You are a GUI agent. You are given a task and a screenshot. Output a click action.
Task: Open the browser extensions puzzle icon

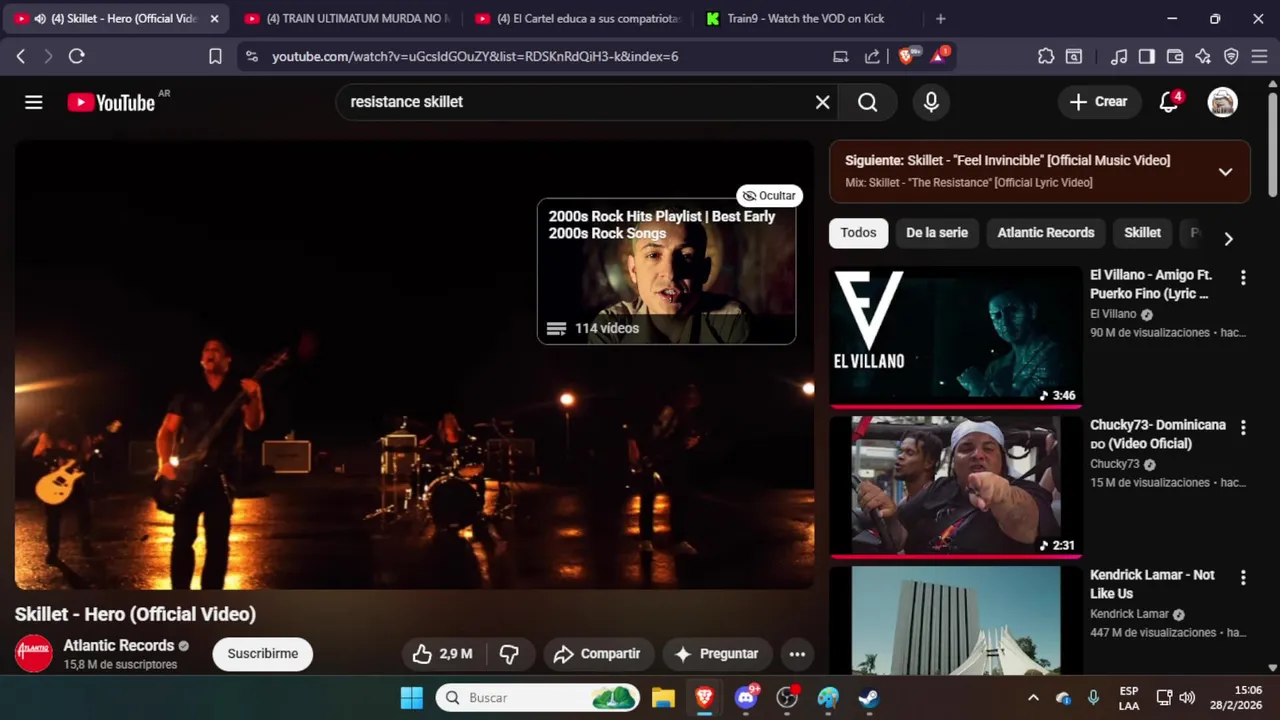[1046, 57]
